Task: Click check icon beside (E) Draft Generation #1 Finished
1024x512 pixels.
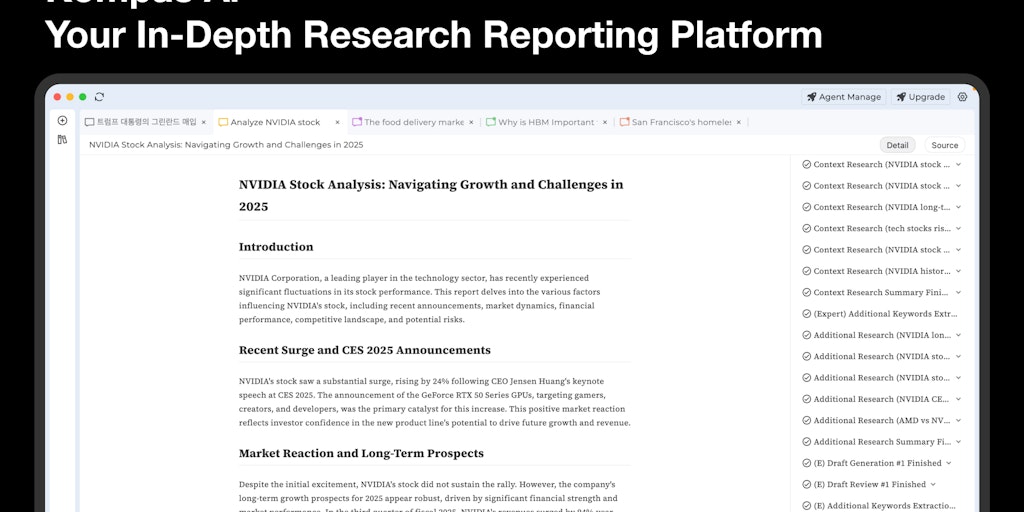Action: click(x=807, y=463)
